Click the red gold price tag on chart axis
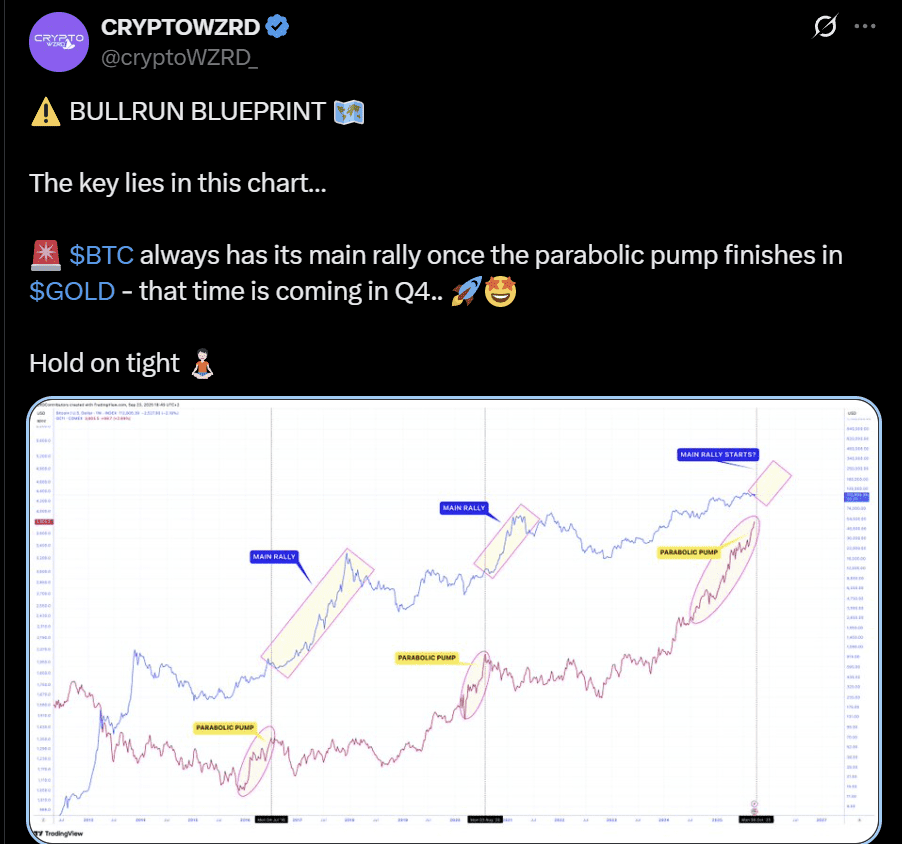902x844 pixels. coord(45,522)
